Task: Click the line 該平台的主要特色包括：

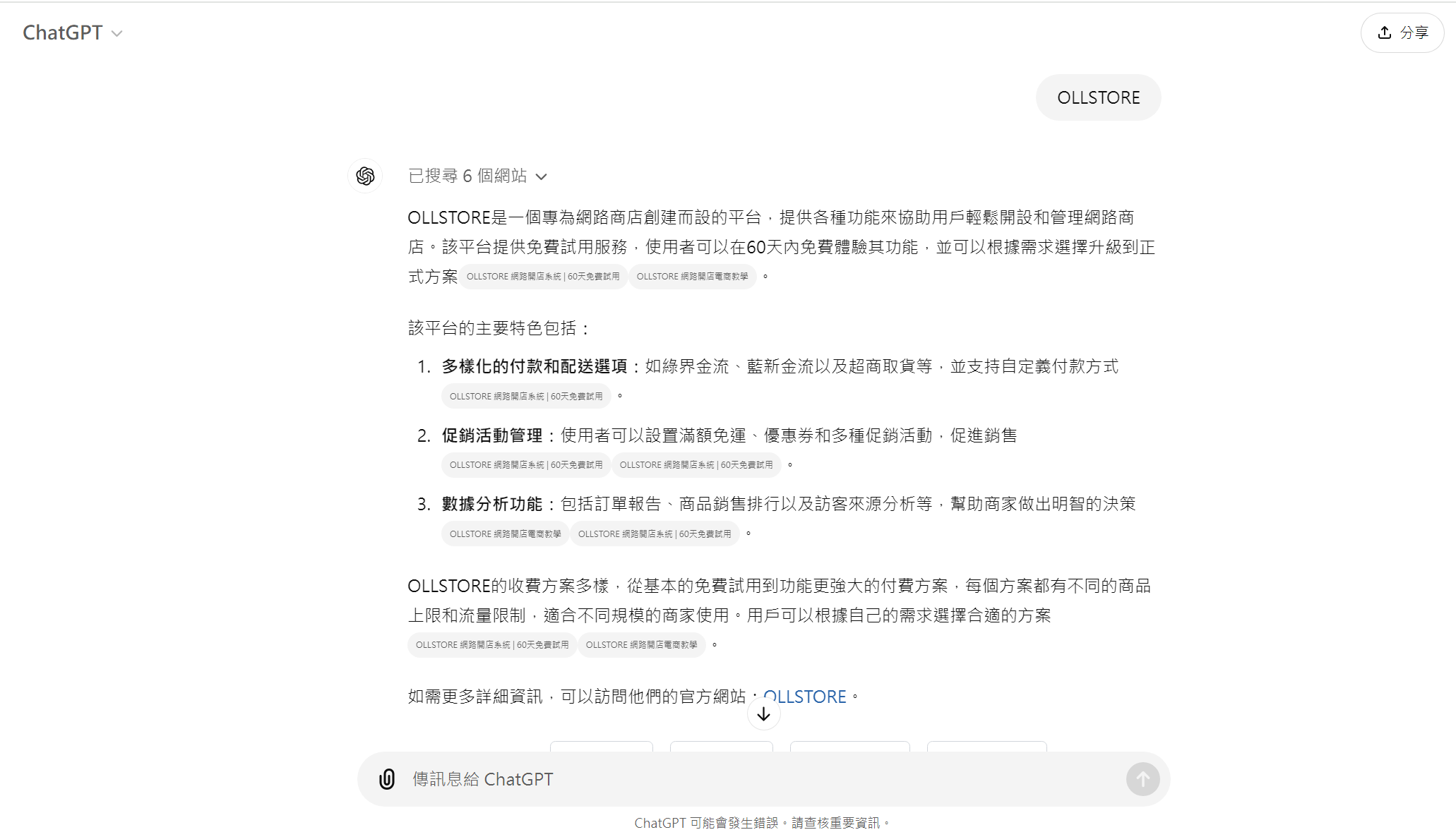Action: pos(500,328)
